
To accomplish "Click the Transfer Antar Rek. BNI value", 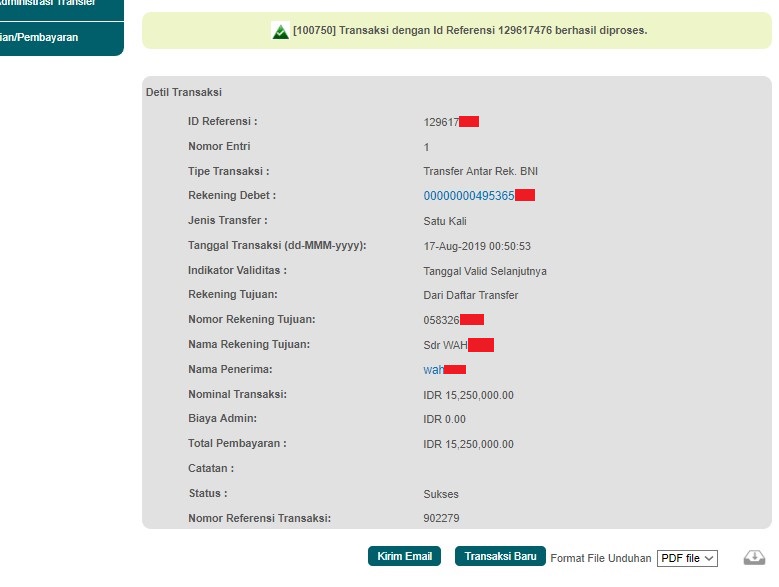I will click(480, 171).
